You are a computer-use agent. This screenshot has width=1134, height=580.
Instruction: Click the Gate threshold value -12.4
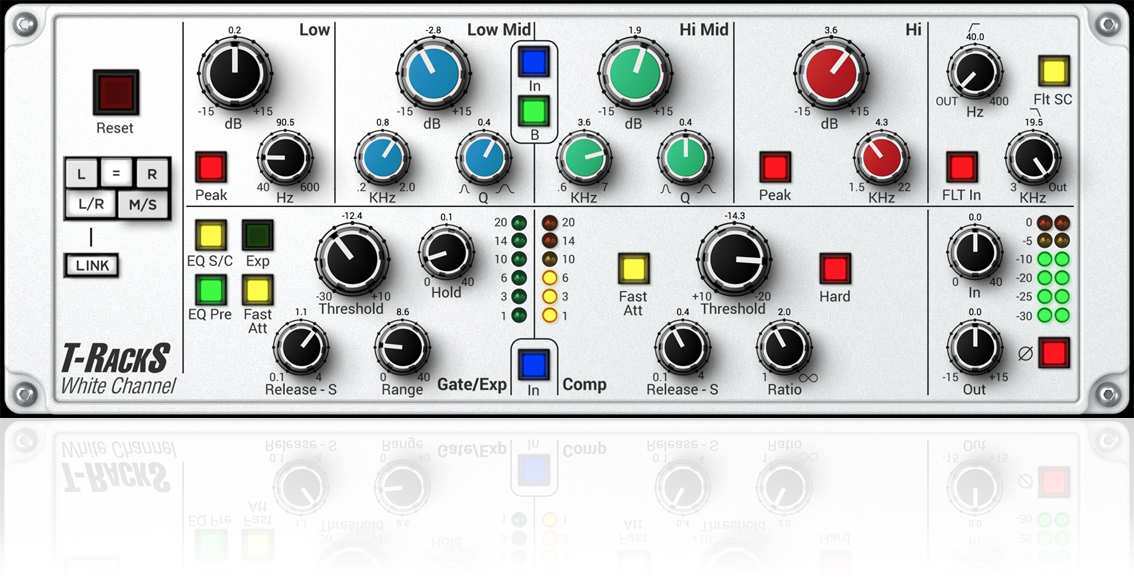tap(352, 216)
